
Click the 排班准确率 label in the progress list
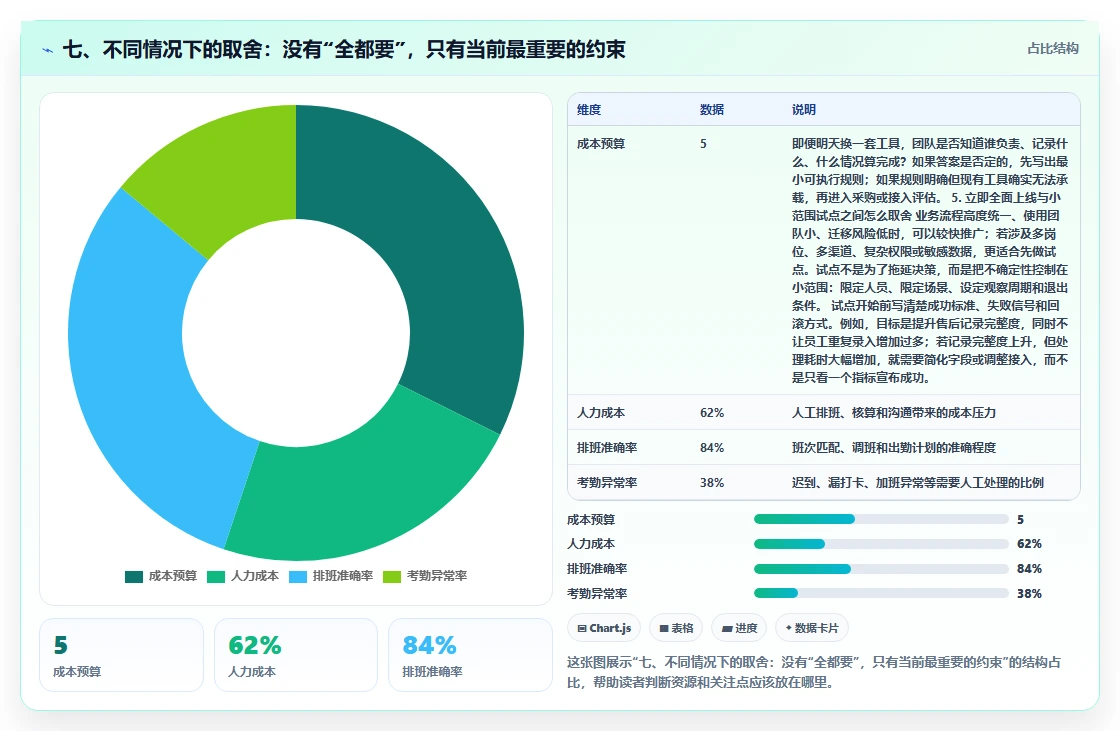pos(597,569)
